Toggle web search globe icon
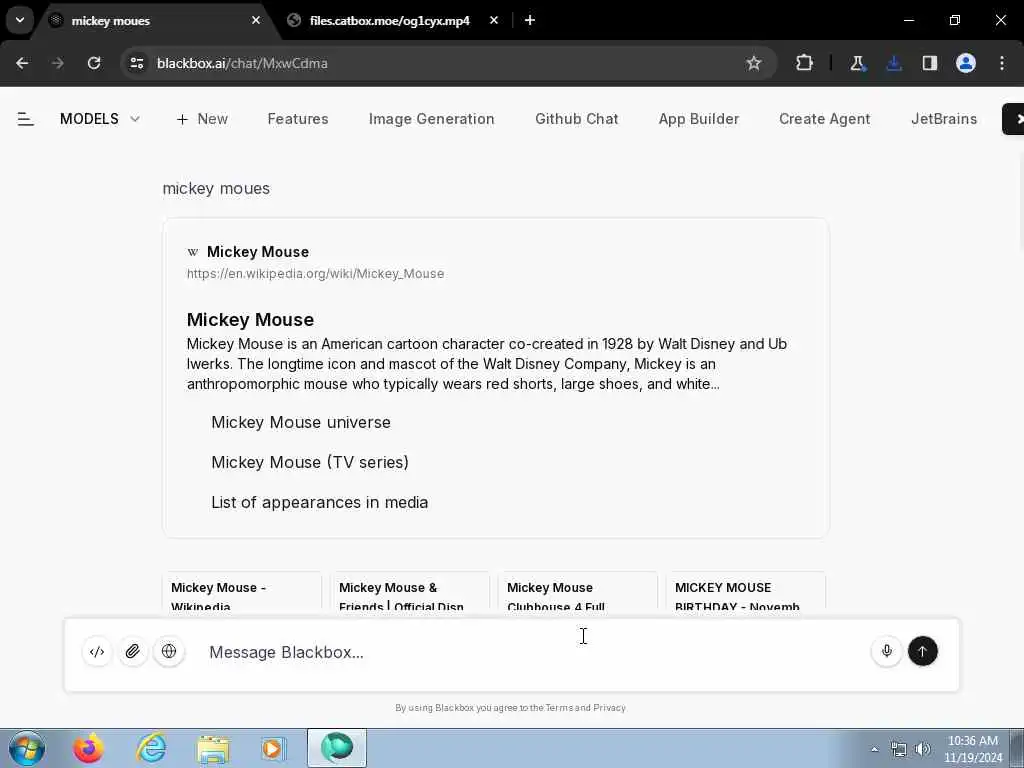Screen dimensions: 1024x768 pyautogui.click(x=168, y=651)
